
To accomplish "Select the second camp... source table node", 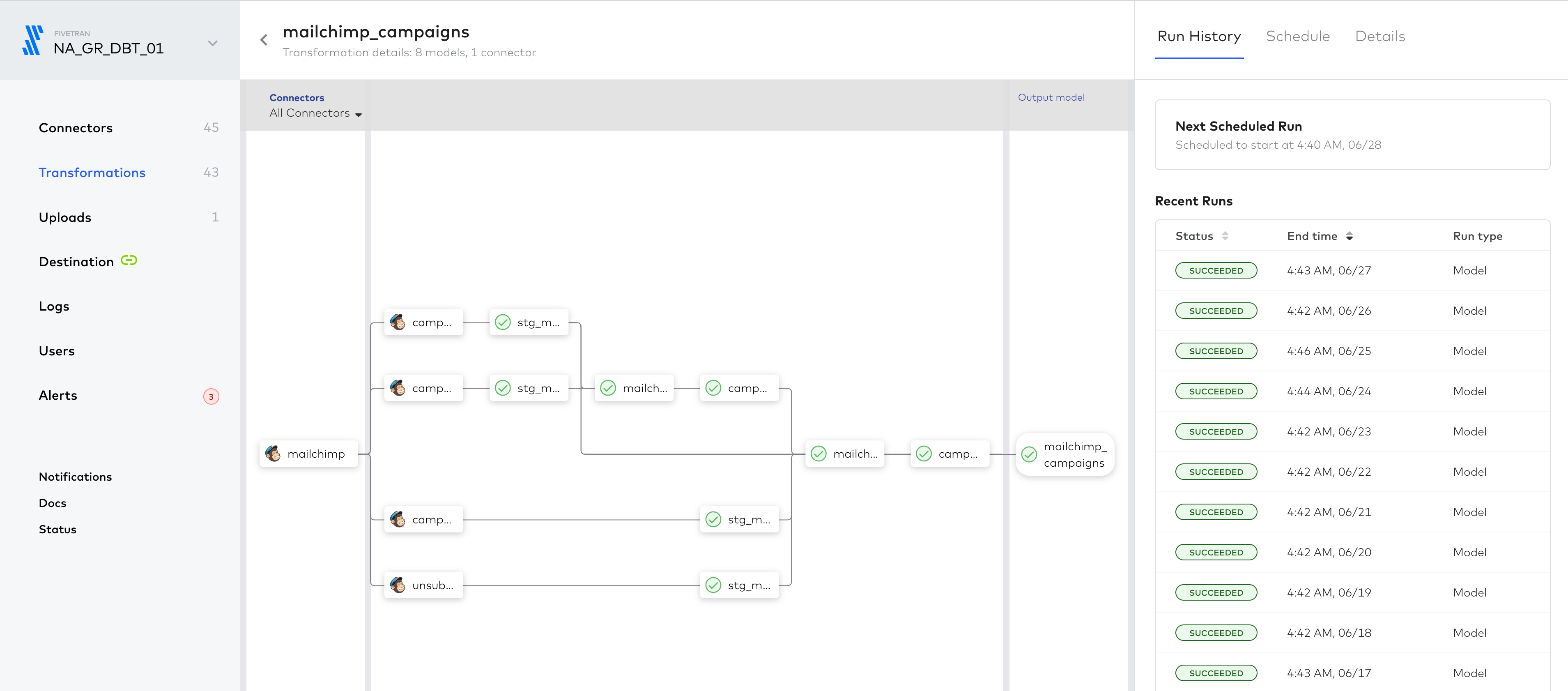I will [424, 388].
